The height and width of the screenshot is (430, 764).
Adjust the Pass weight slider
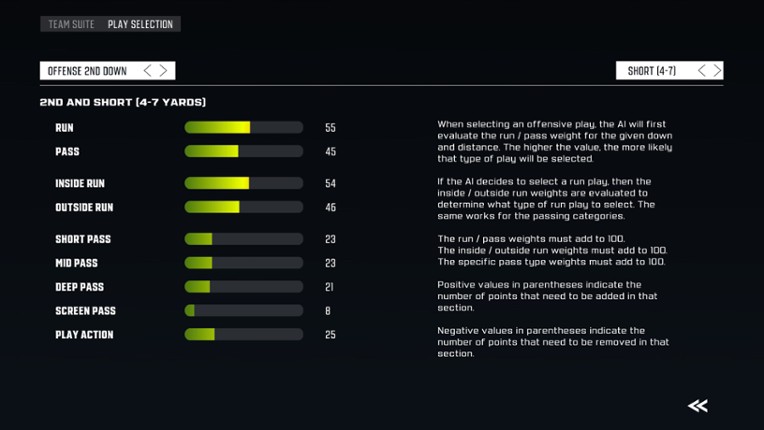tap(244, 152)
